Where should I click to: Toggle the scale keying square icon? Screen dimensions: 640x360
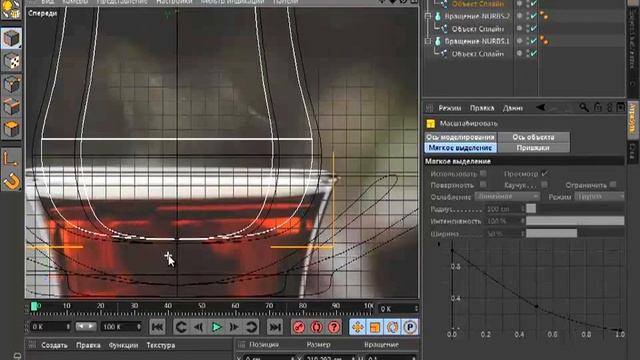tap(375, 327)
